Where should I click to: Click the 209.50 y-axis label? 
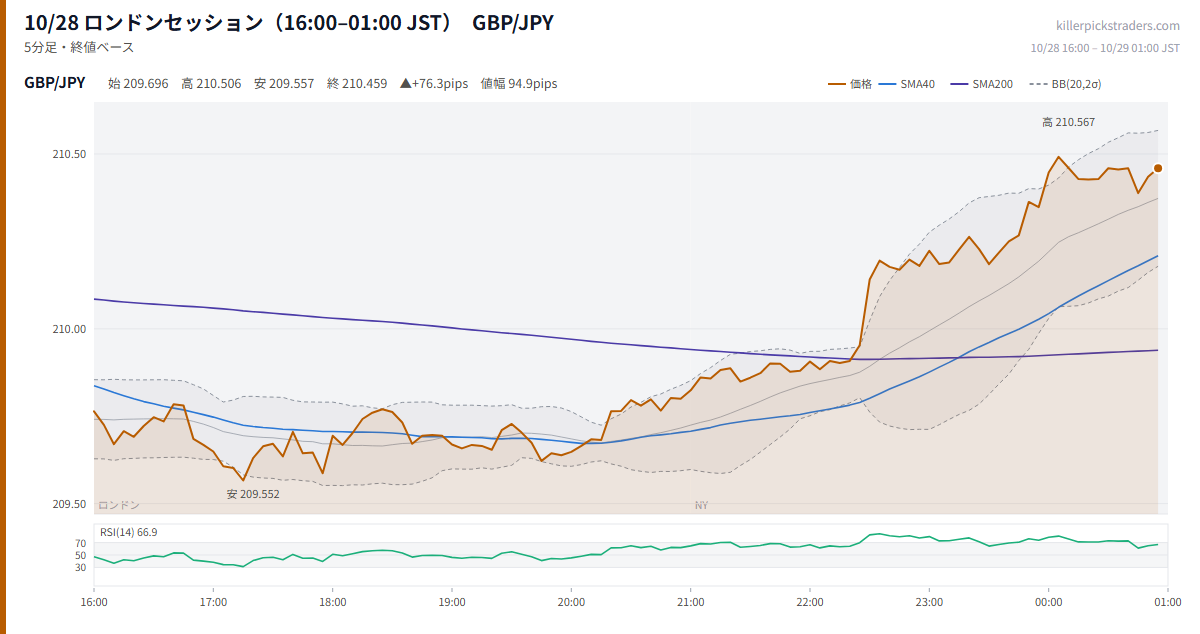pyautogui.click(x=71, y=504)
